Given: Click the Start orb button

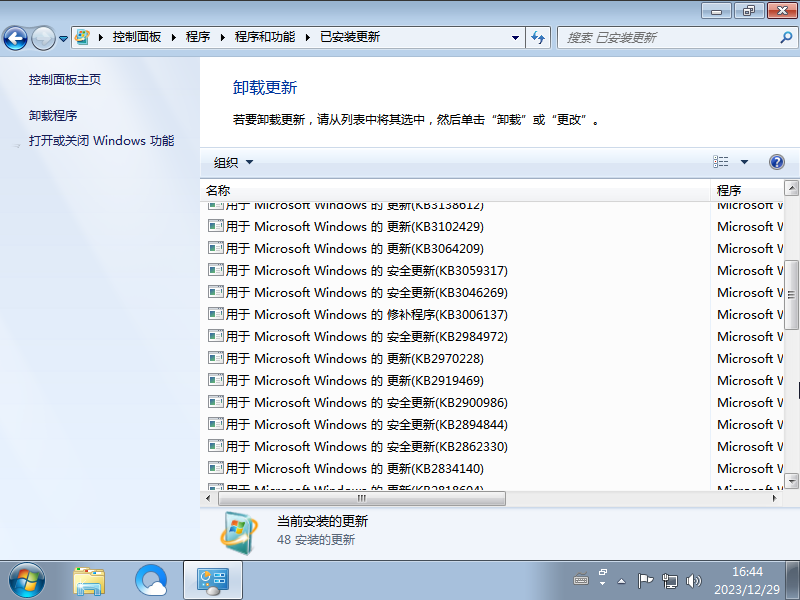Looking at the screenshot, I should click(x=25, y=580).
